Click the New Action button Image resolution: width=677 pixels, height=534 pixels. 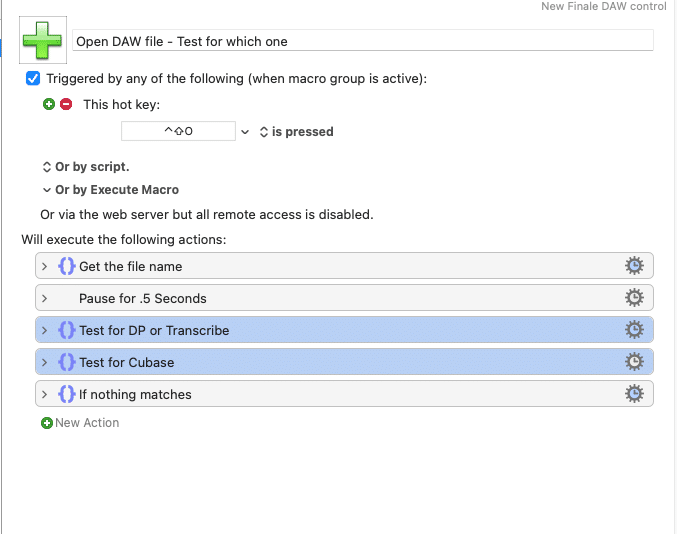[80, 423]
